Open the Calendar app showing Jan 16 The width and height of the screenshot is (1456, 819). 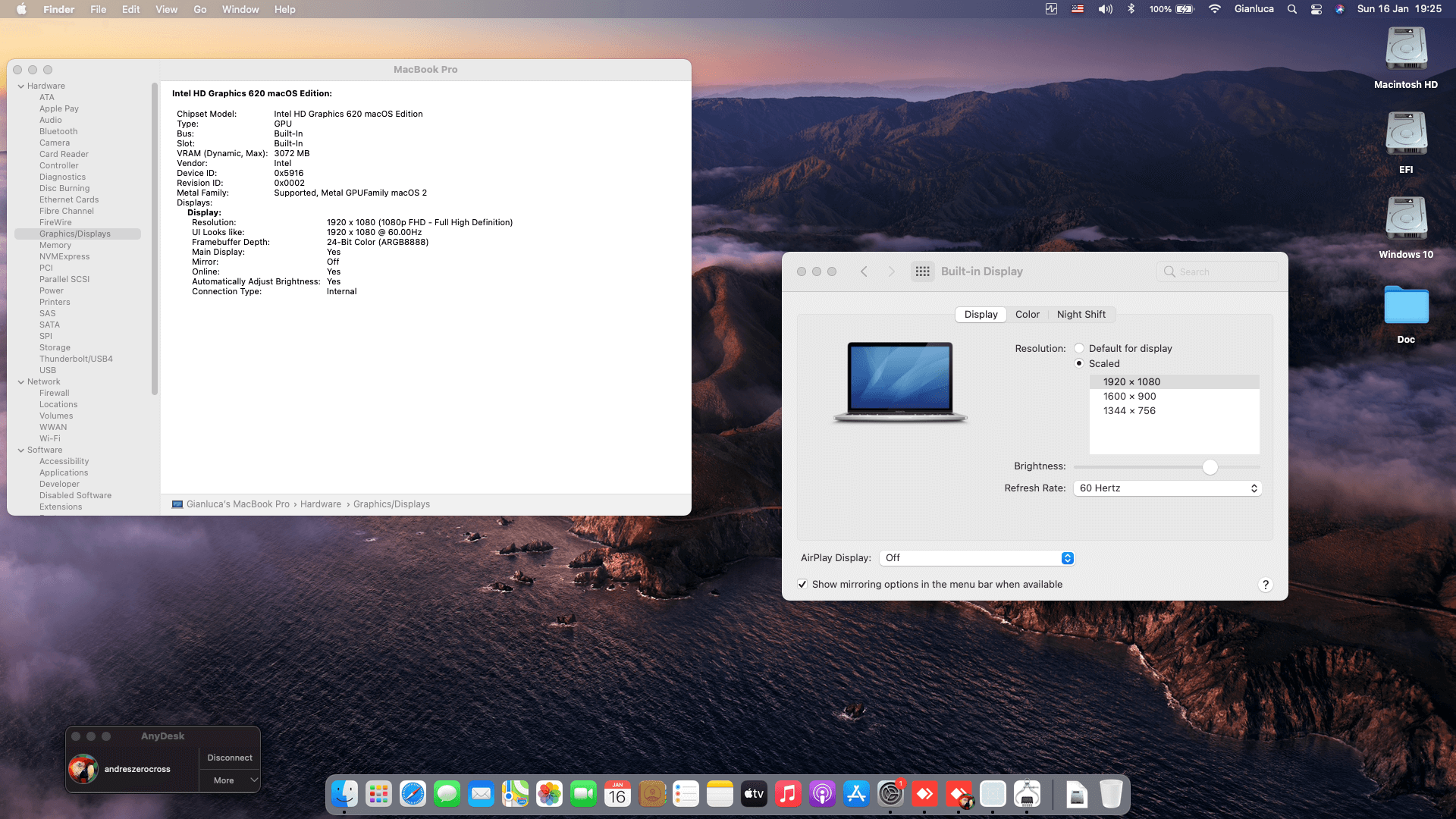click(617, 795)
